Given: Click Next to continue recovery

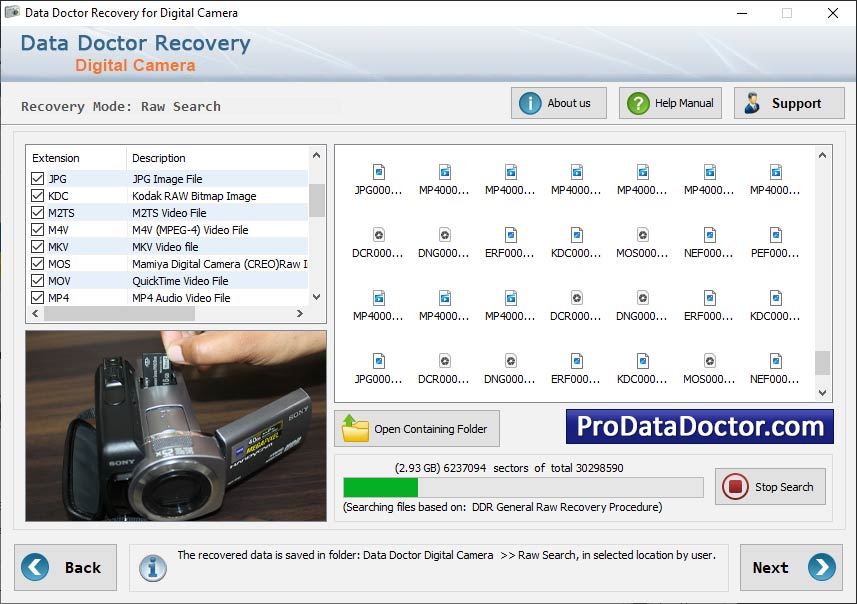Looking at the screenshot, I should pos(789,567).
